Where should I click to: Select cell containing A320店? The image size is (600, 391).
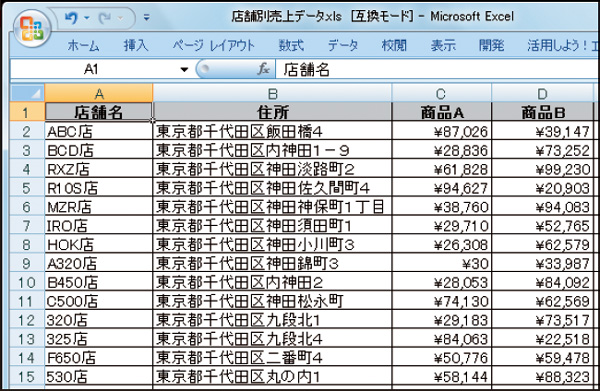99,263
